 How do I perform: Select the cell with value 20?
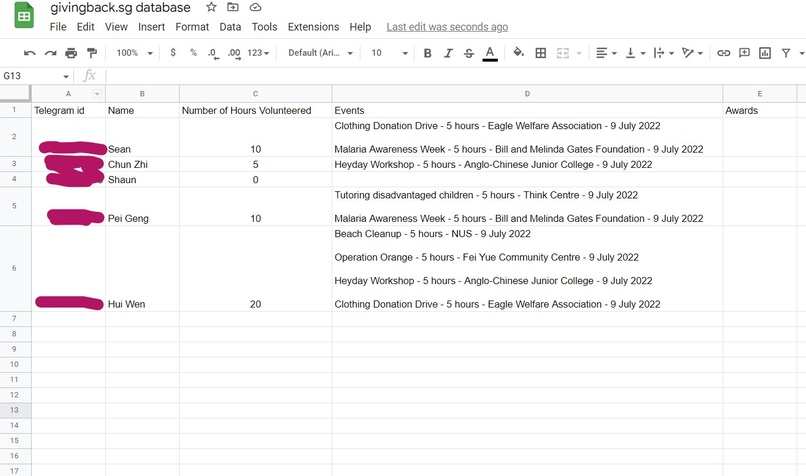point(255,268)
